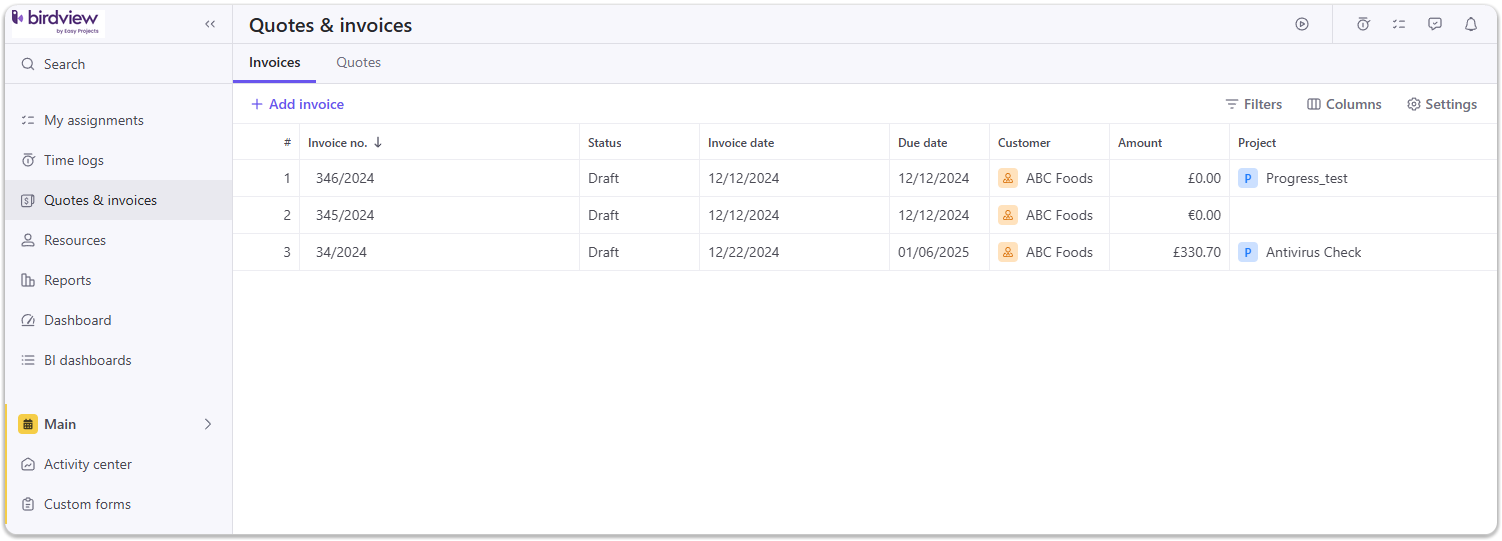Collapse the sidebar with double chevron
1502x541 pixels.
tap(210, 24)
